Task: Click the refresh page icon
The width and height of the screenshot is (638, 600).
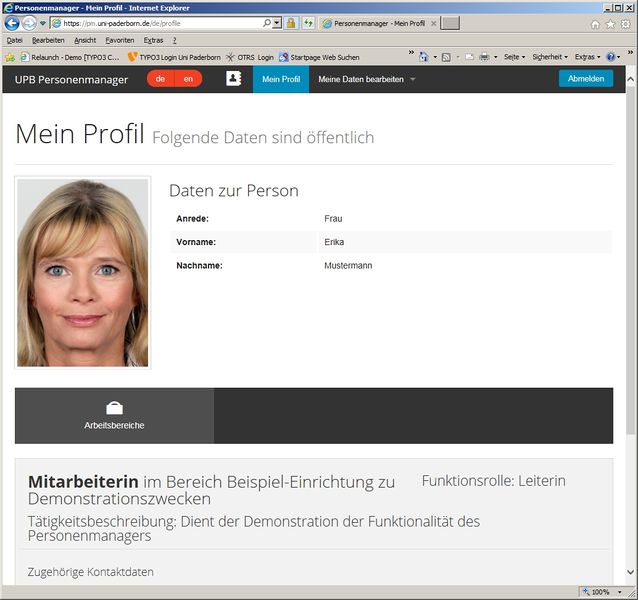Action: pyautogui.click(x=308, y=23)
